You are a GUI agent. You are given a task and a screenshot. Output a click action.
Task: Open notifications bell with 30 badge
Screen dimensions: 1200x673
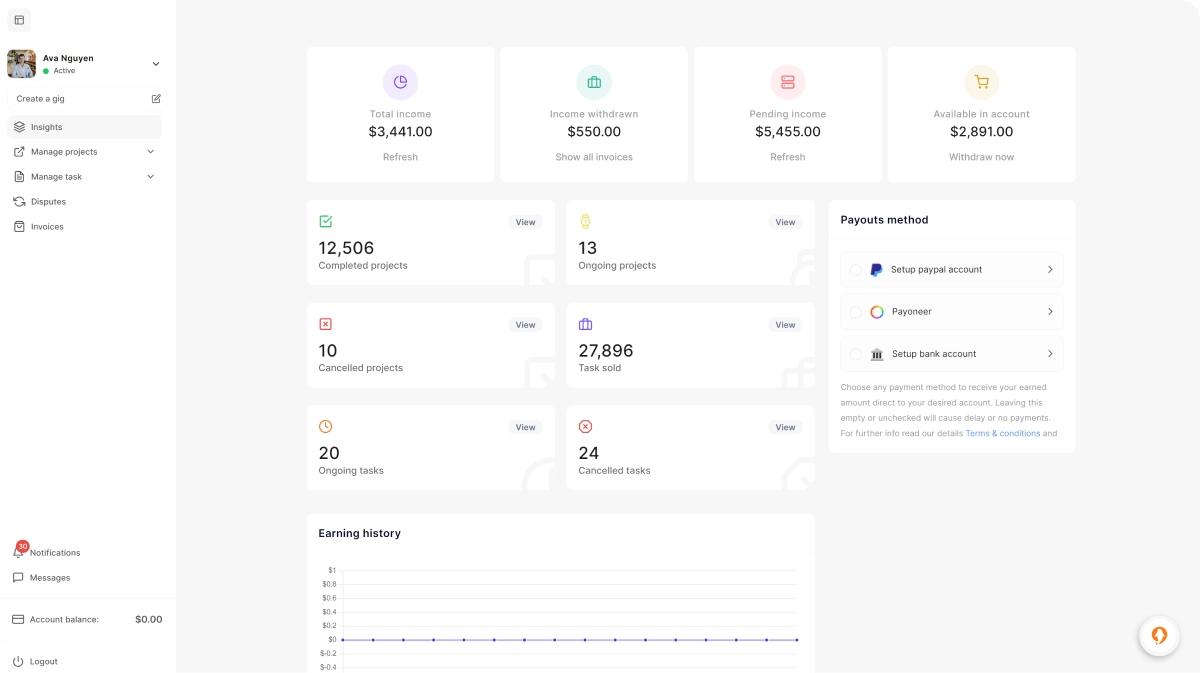tap(19, 551)
